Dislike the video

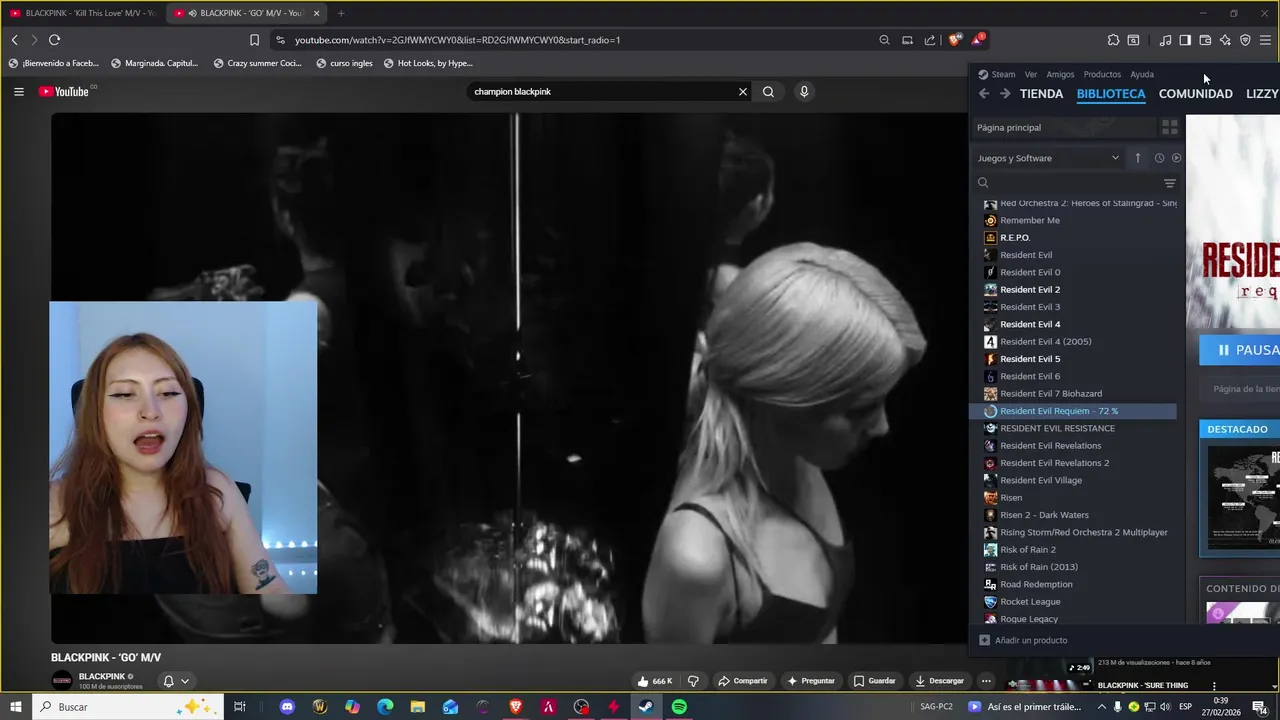click(693, 681)
